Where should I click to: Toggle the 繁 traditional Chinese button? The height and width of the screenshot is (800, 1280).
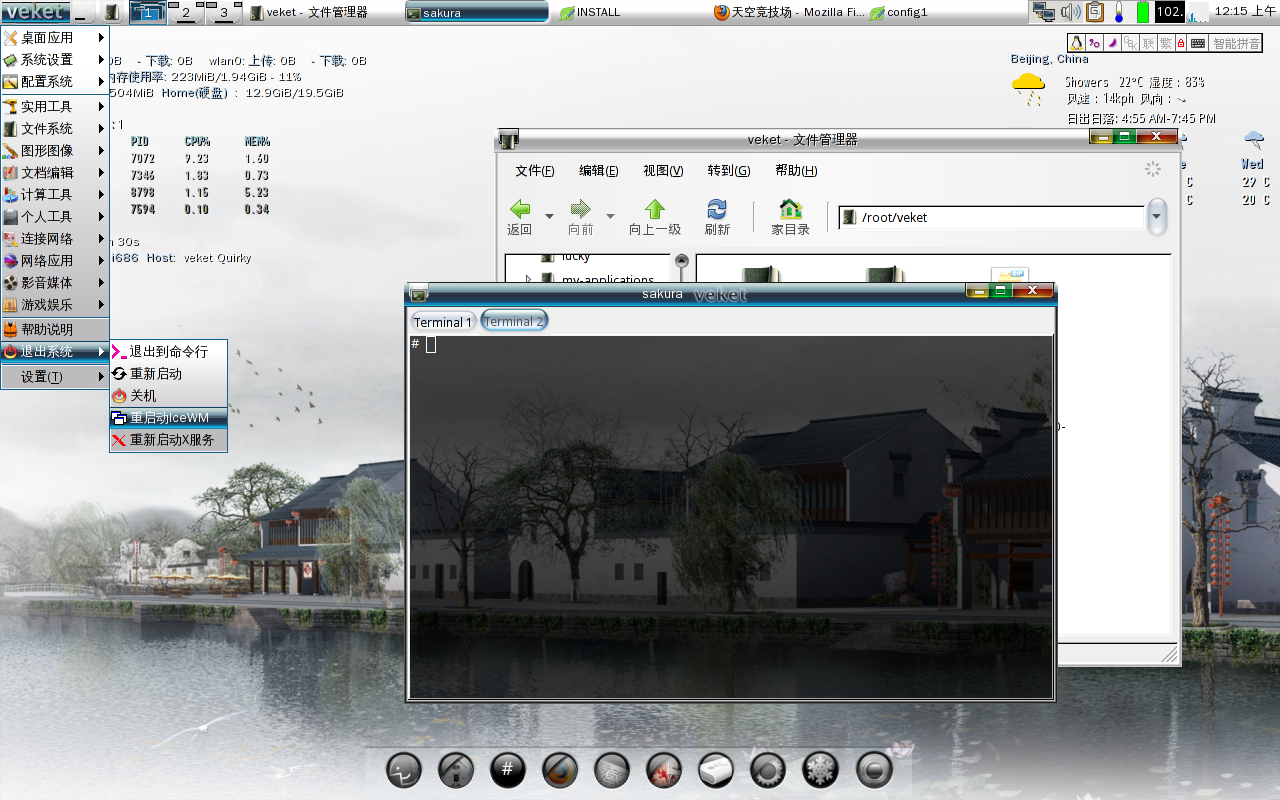point(1164,43)
